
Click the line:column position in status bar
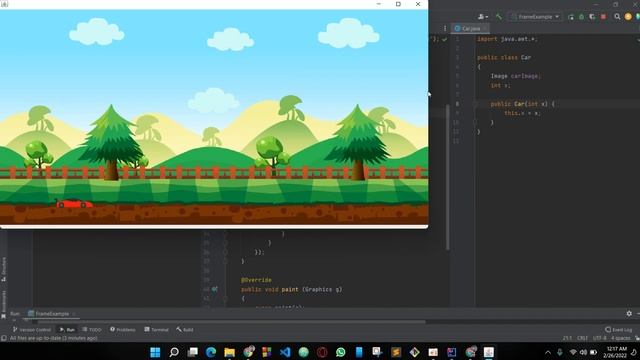pos(567,338)
